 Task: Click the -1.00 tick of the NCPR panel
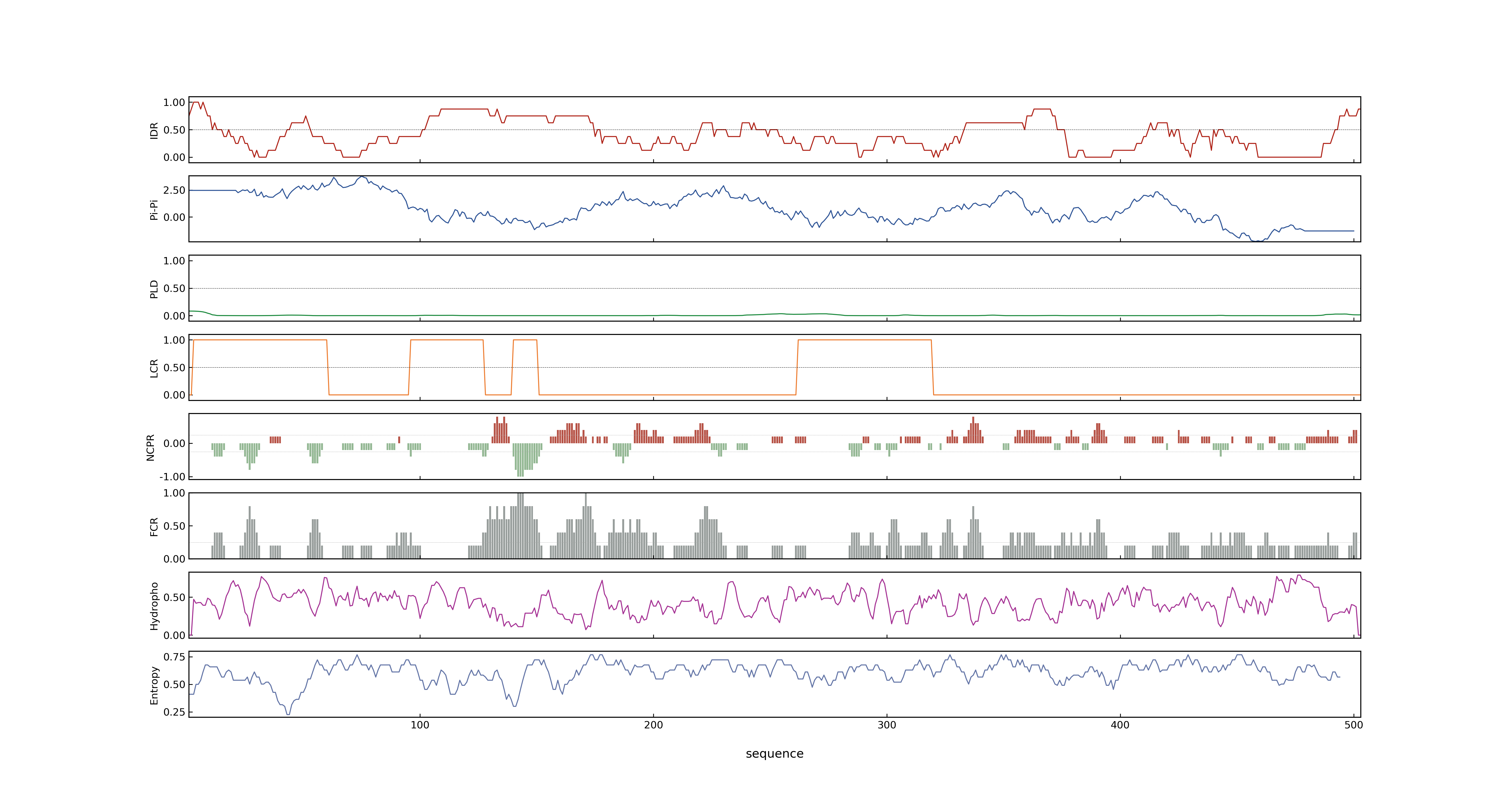tap(172, 477)
